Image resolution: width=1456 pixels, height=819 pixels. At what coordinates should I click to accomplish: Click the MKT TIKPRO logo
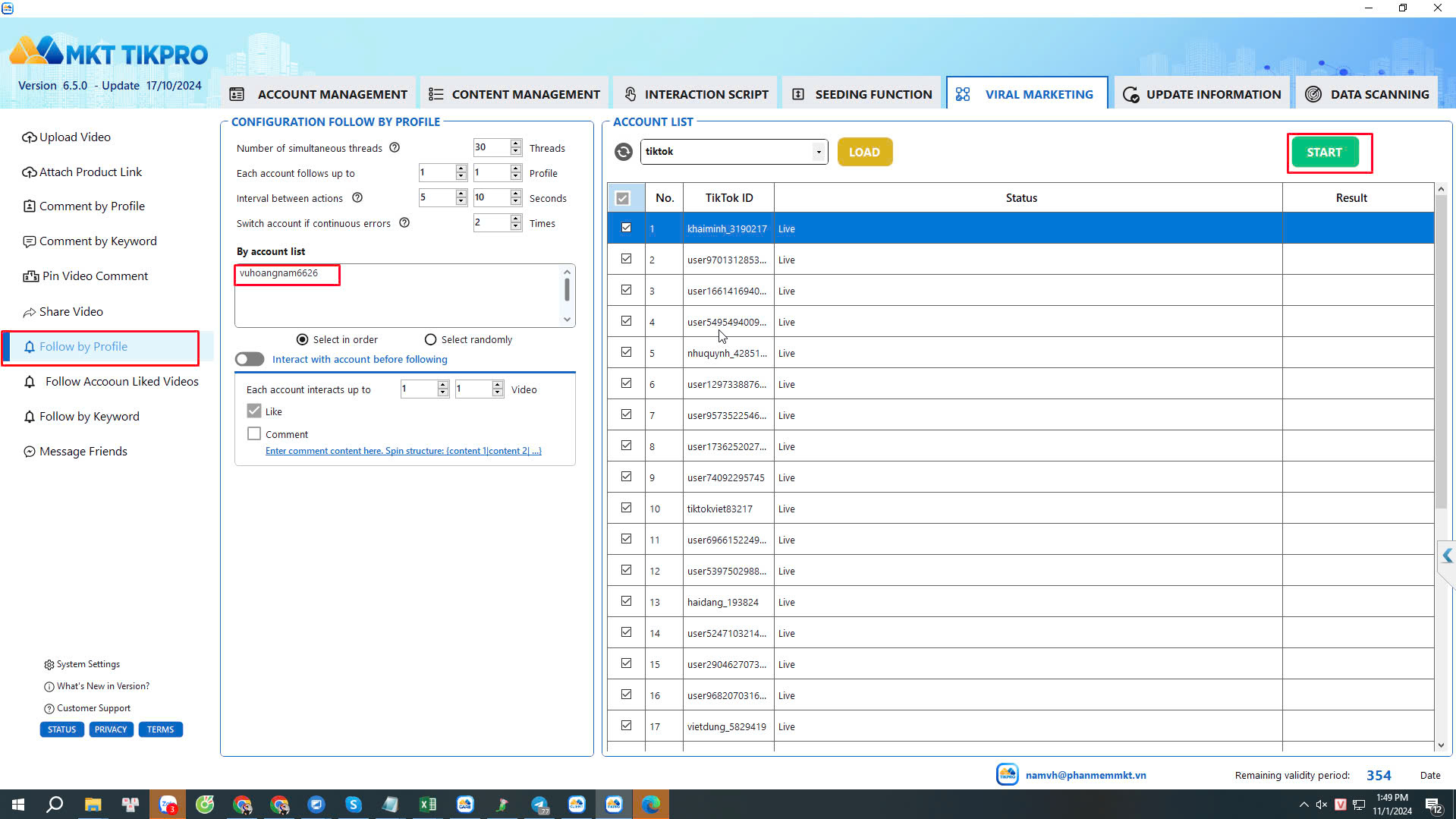108,52
